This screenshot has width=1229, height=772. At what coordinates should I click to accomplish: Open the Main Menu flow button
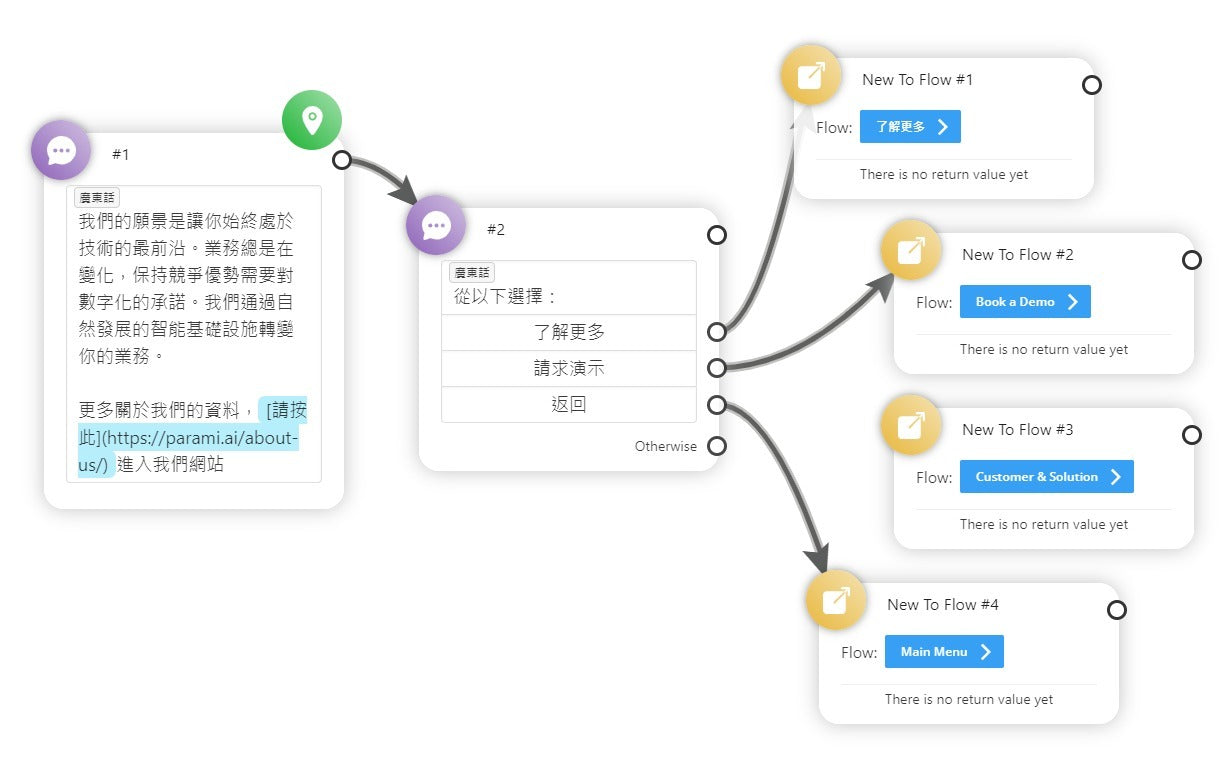(943, 652)
